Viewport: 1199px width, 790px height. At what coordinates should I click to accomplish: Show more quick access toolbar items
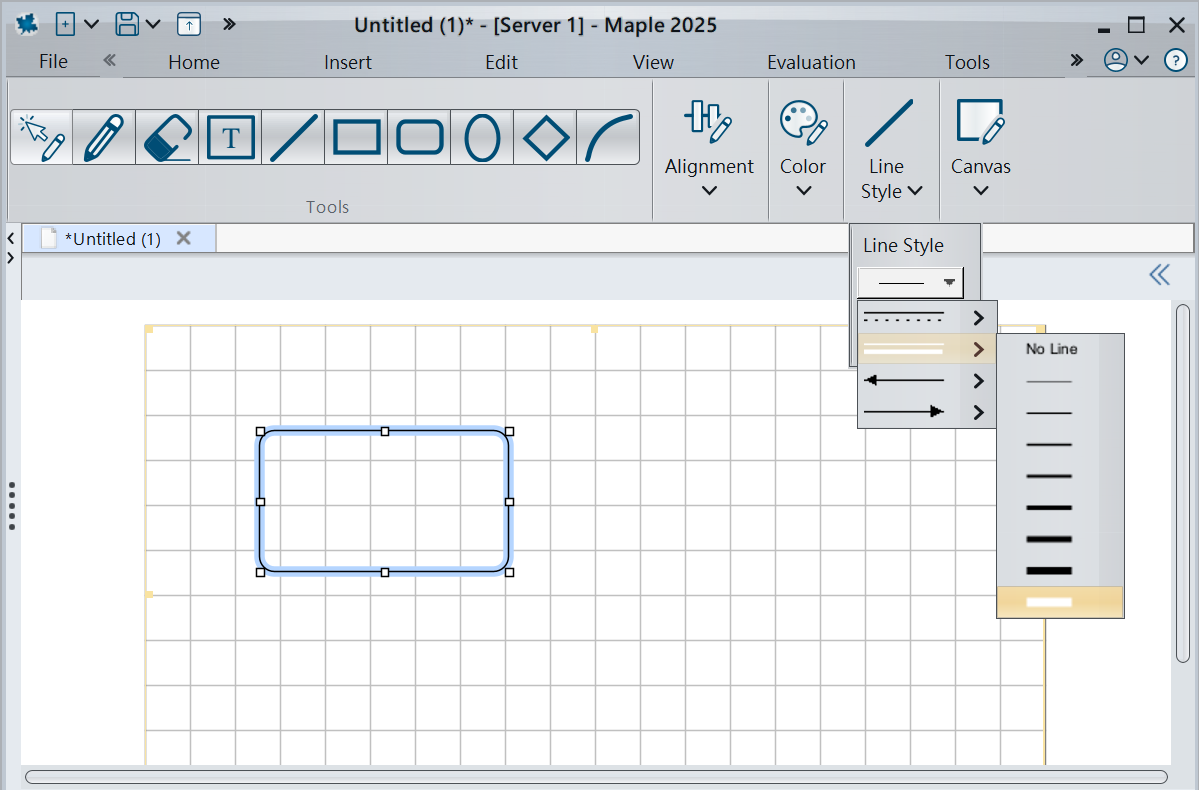pyautogui.click(x=229, y=24)
